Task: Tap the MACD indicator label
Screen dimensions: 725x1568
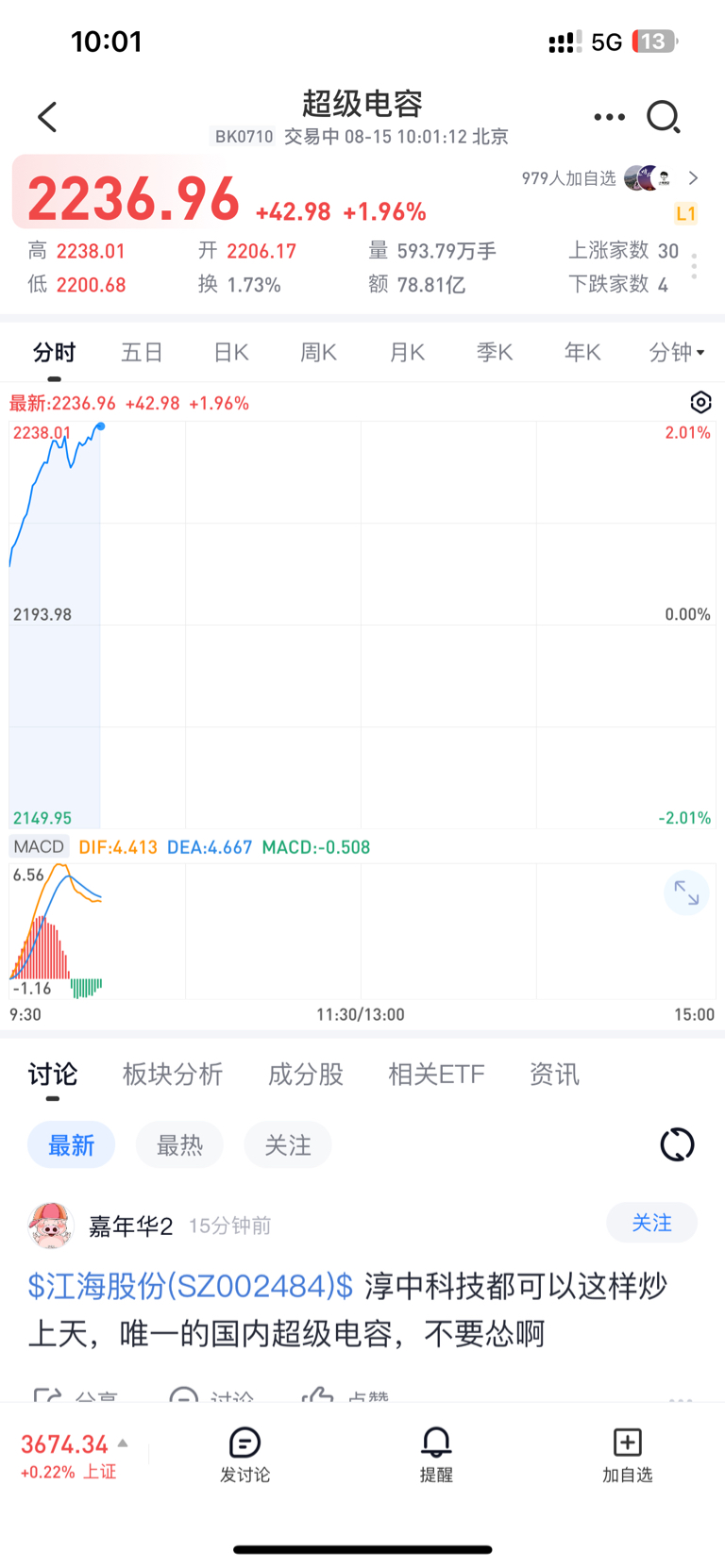Action: [x=39, y=846]
